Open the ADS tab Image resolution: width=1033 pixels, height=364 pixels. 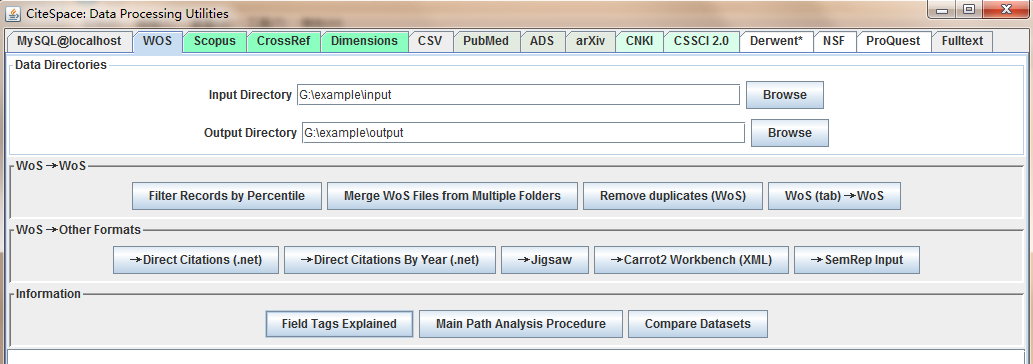542,41
